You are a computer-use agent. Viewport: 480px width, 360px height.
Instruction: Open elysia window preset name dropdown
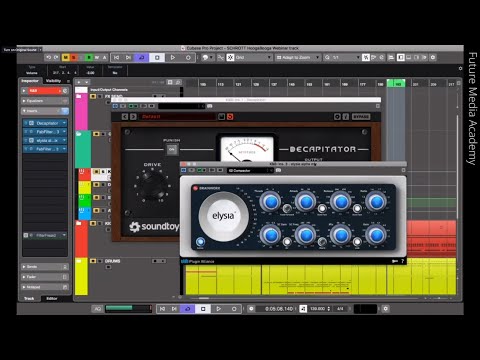pyautogui.click(x=250, y=170)
